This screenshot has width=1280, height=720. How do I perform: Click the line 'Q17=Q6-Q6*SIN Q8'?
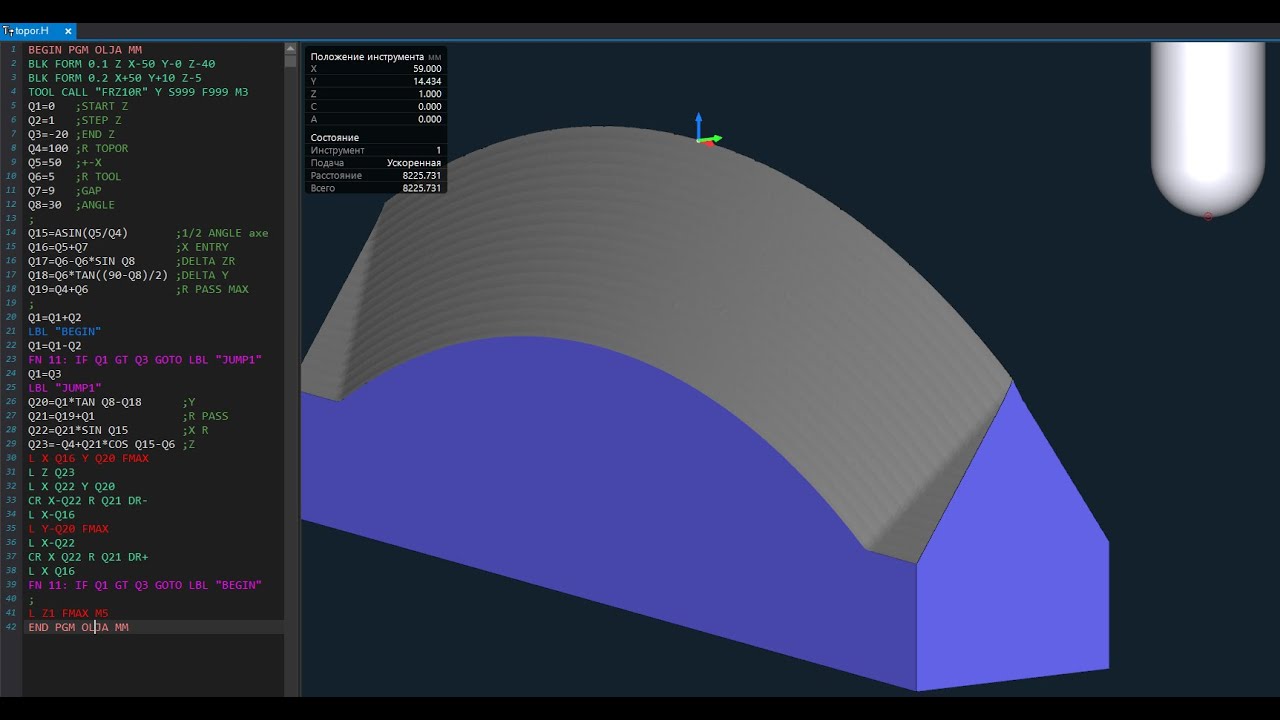131,261
